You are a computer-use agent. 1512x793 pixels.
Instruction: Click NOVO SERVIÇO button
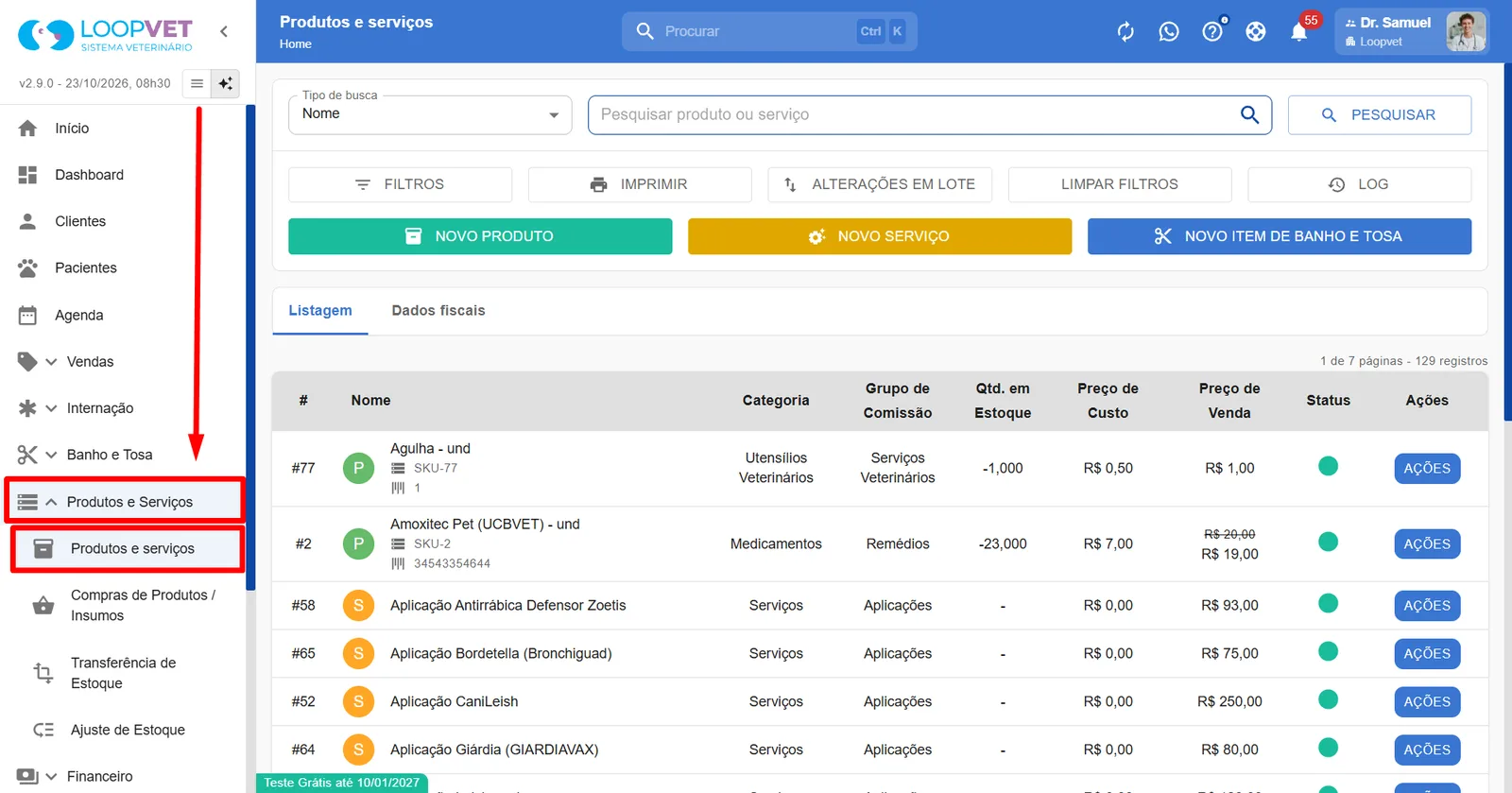(x=880, y=236)
